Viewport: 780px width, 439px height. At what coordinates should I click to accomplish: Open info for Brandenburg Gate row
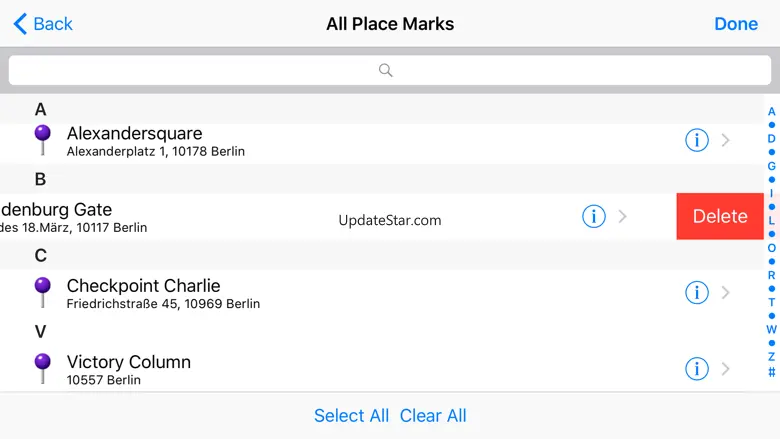coord(594,216)
